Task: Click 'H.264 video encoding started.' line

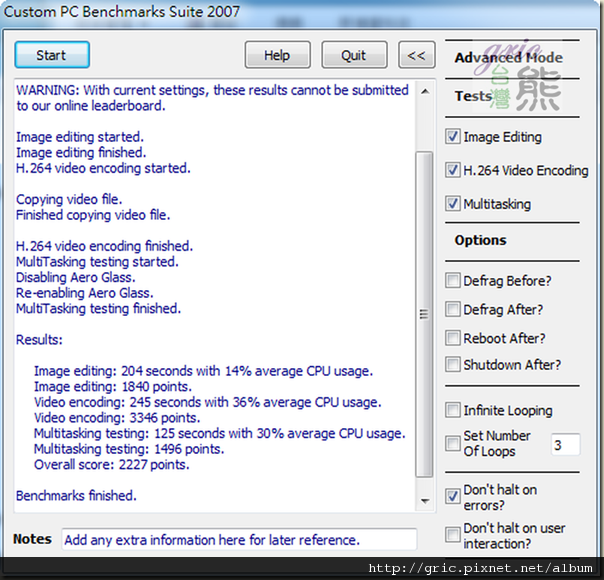Action: [x=103, y=168]
